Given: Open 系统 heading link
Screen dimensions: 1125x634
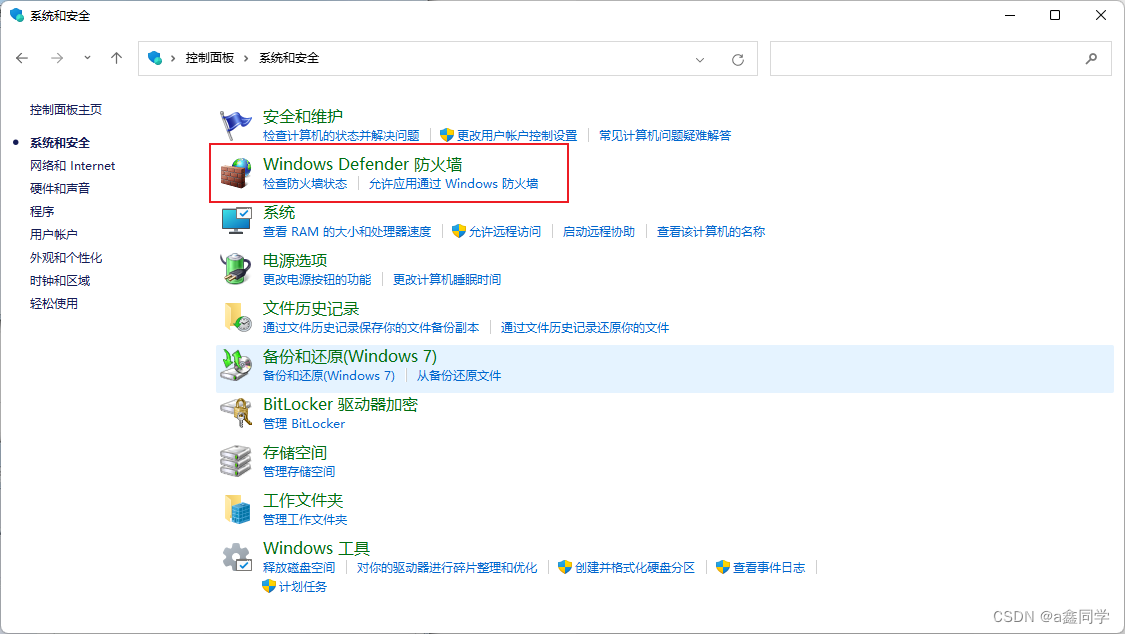Looking at the screenshot, I should pyautogui.click(x=279, y=212).
